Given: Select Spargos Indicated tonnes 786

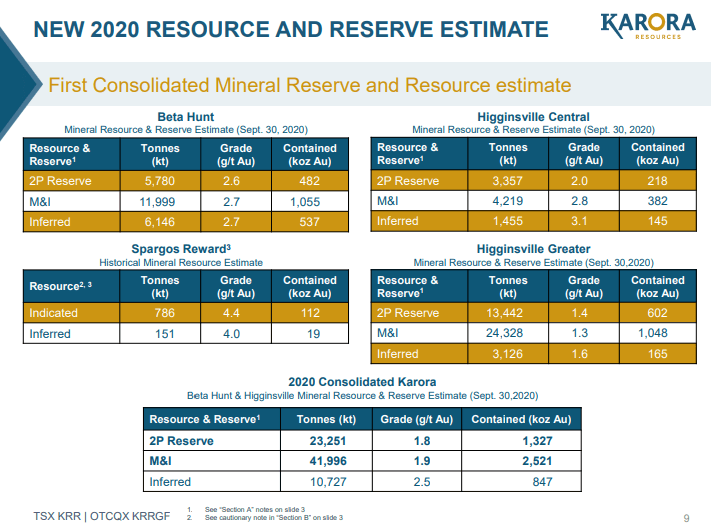Looking at the screenshot, I should [x=164, y=313].
